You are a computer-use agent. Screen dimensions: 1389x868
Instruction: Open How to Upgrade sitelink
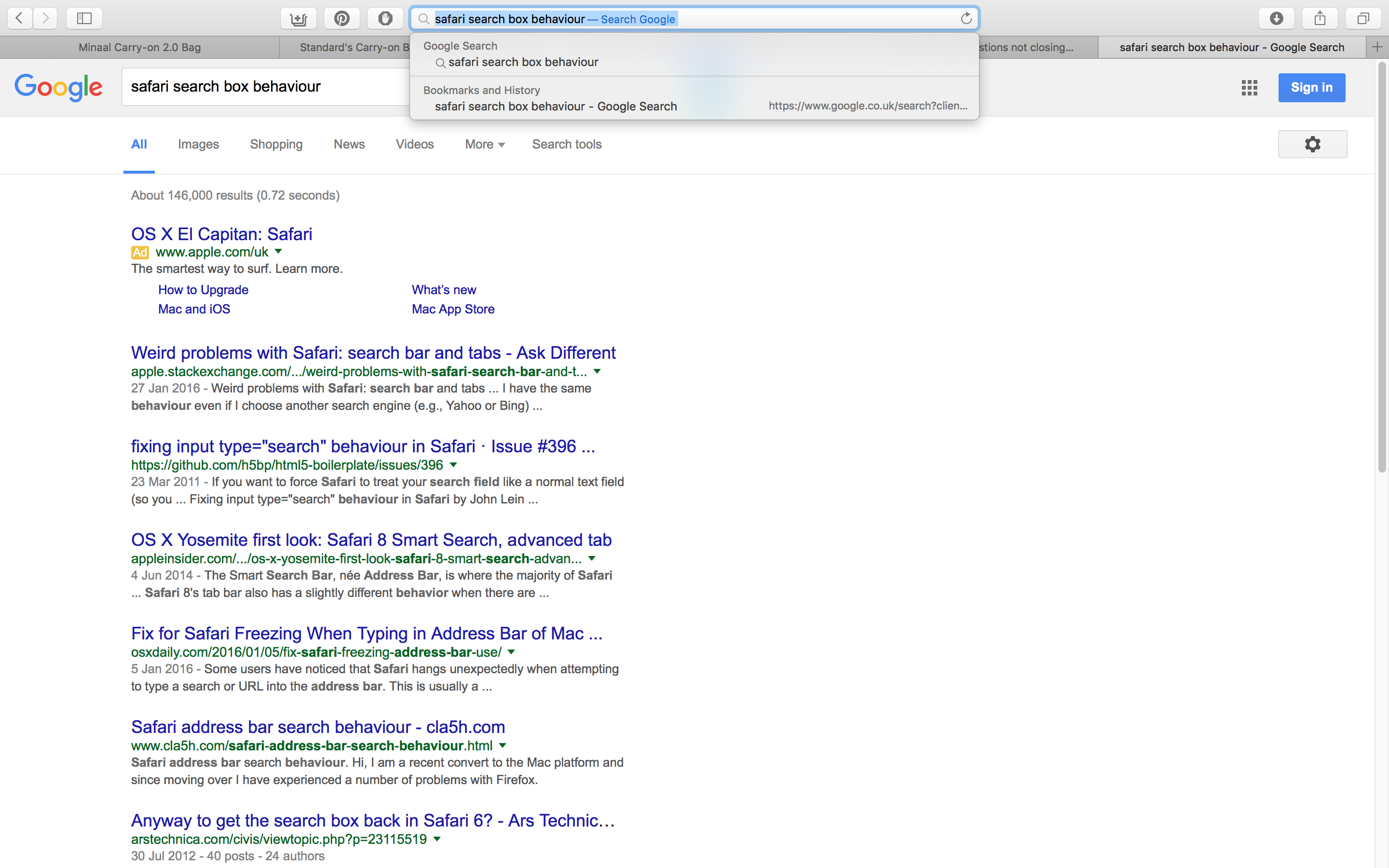[203, 290]
